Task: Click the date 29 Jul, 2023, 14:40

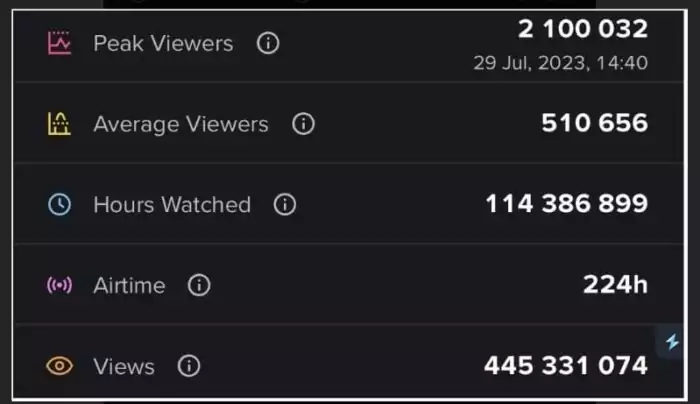Action: (x=560, y=63)
